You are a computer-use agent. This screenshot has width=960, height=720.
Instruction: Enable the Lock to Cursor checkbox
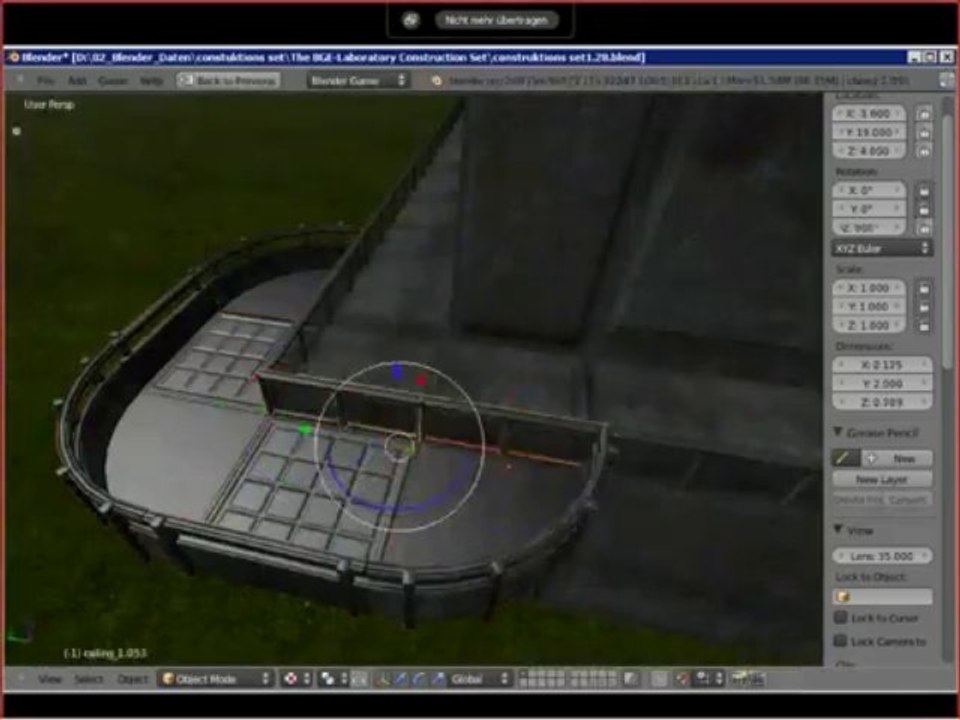click(x=841, y=617)
